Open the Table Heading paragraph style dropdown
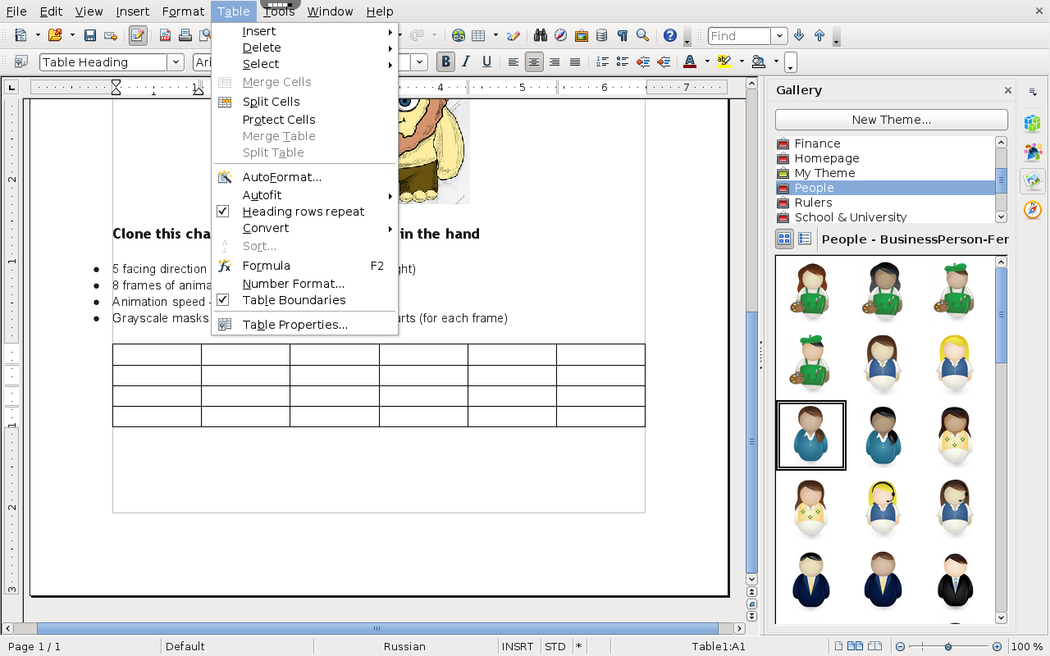Viewport: 1050px width, 656px height. tap(176, 62)
